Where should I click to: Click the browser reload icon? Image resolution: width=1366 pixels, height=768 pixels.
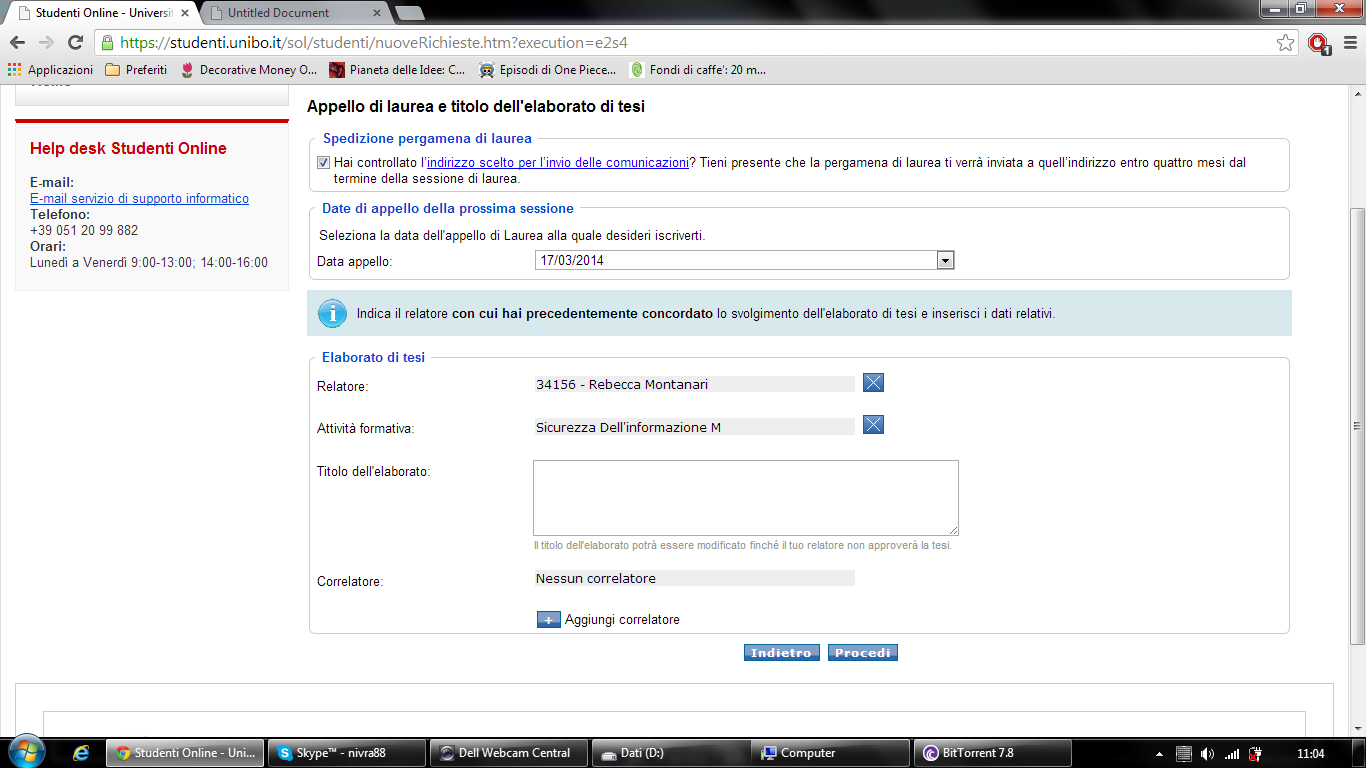click(75, 43)
